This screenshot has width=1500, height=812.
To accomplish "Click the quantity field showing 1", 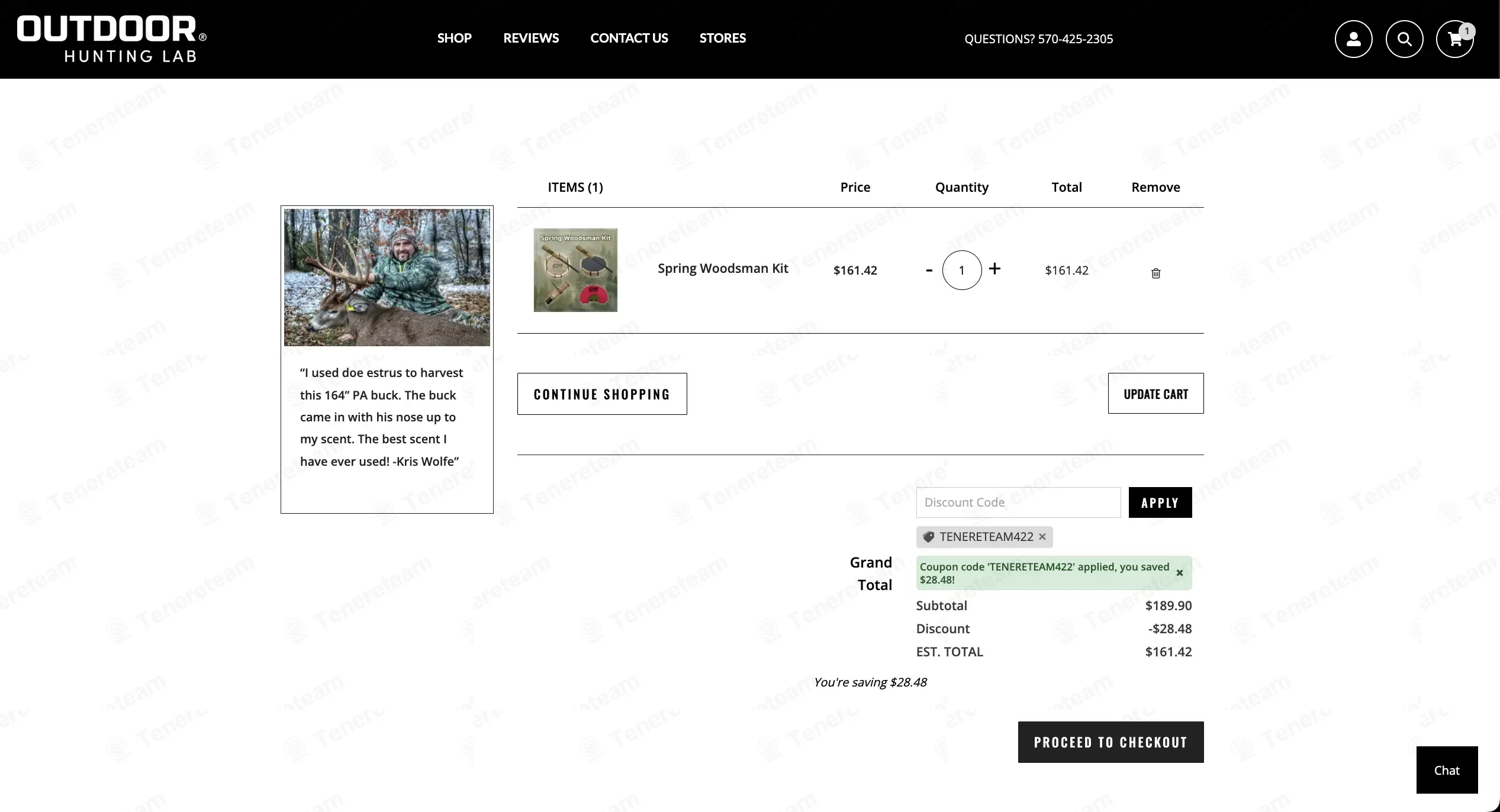I will (962, 270).
